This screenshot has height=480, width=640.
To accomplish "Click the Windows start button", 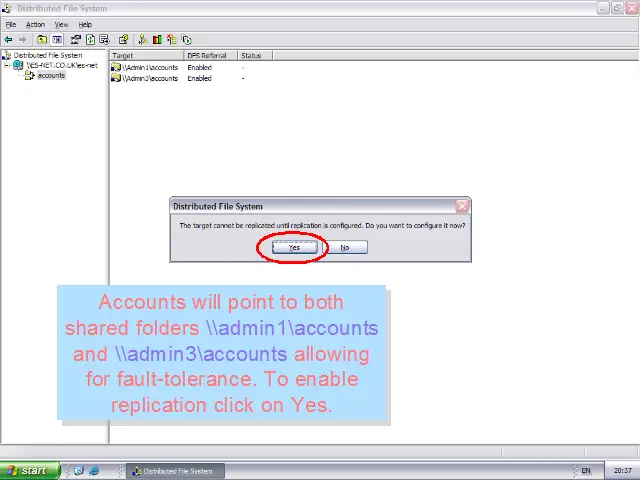I will [29, 471].
